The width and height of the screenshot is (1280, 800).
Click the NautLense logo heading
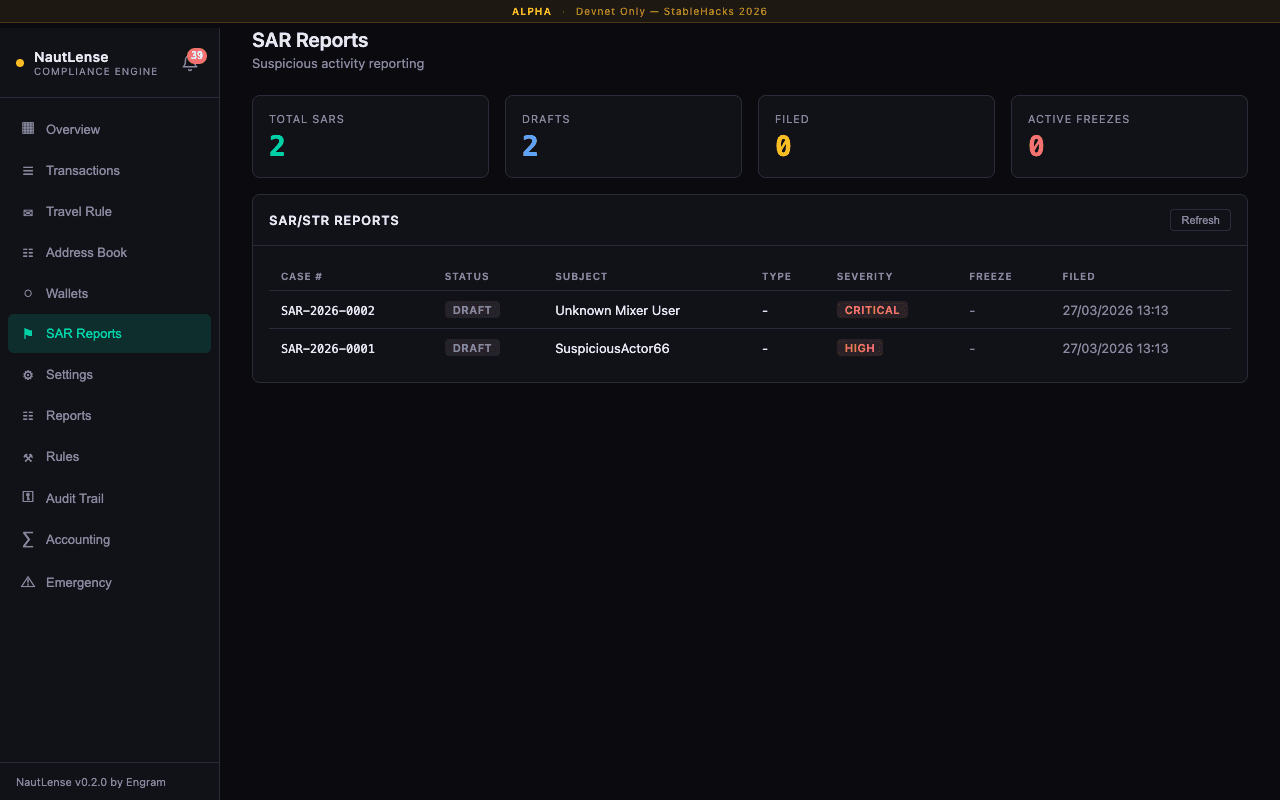71,56
